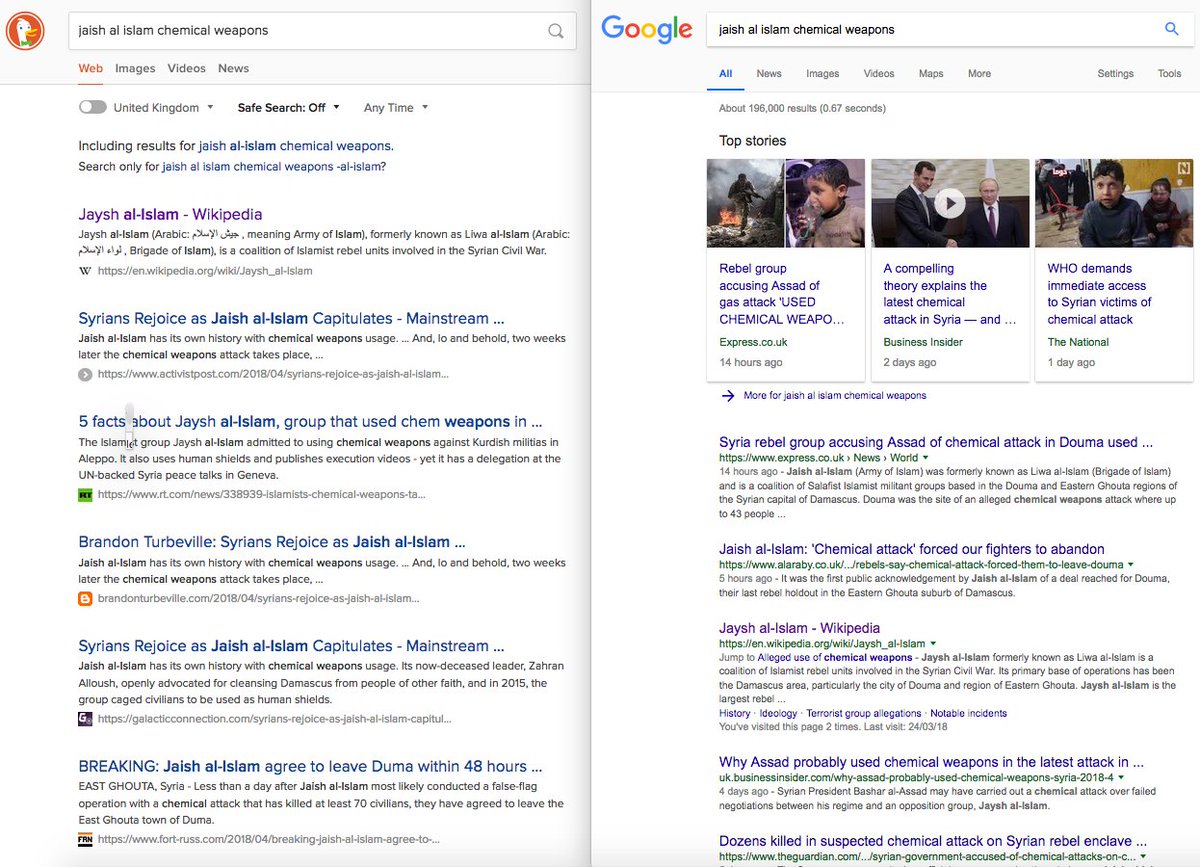Viewport: 1200px width, 867px height.
Task: Select the DuckDuckGo Web tab
Action: pyautogui.click(x=91, y=69)
